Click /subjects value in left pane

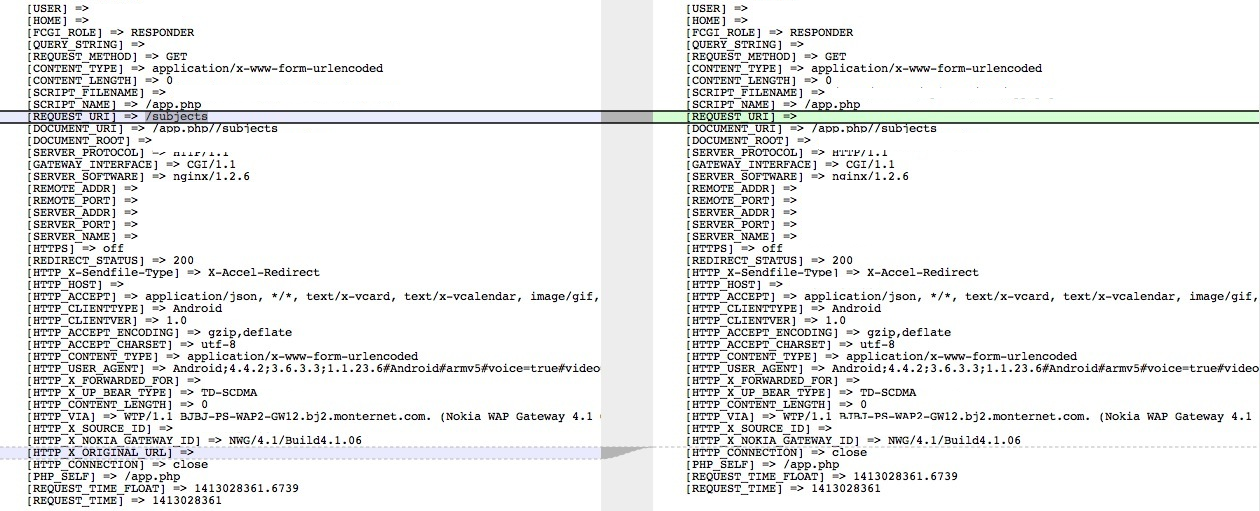(177, 117)
